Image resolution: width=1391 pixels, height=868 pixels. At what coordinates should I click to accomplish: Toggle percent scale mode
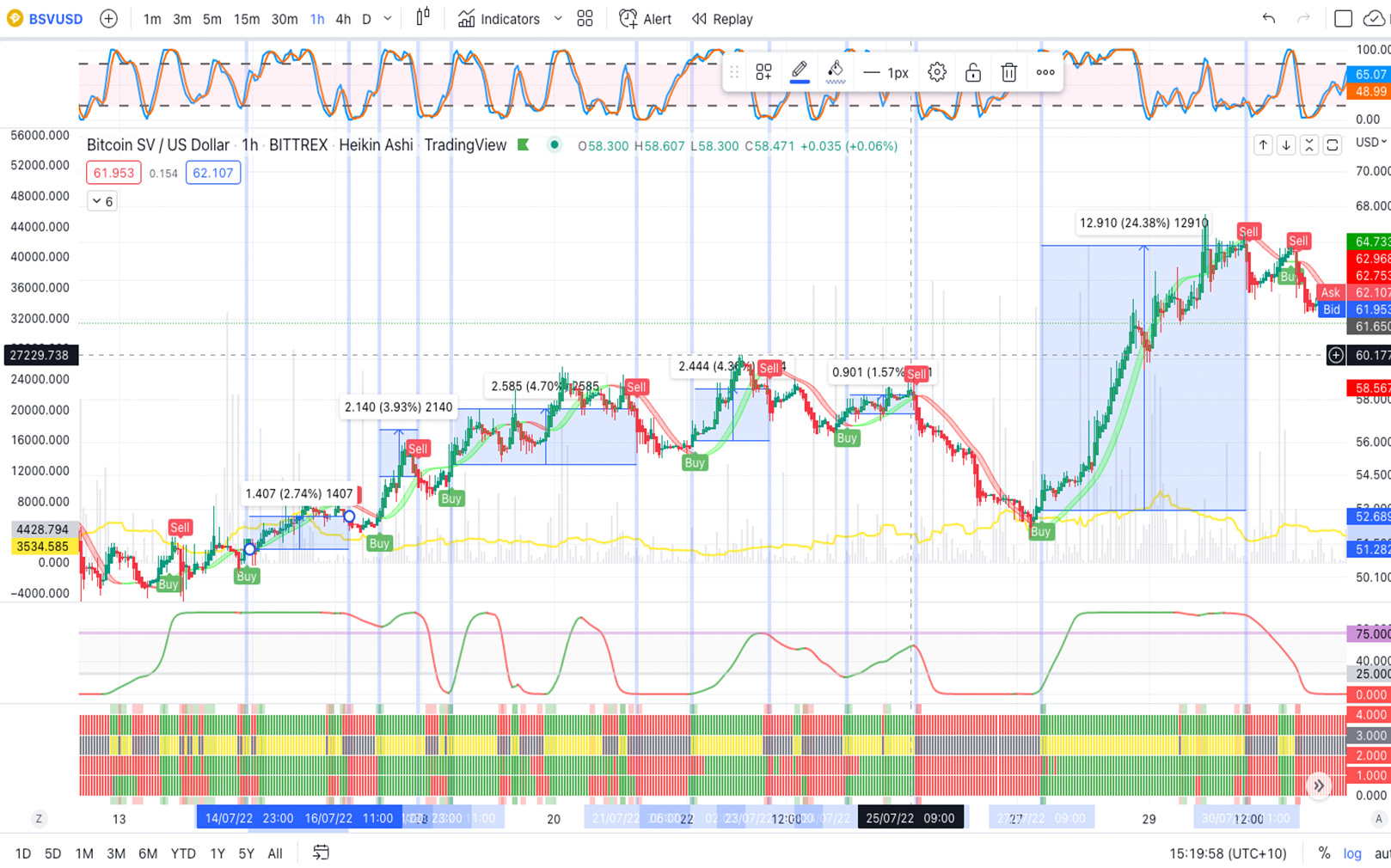pos(1324,853)
